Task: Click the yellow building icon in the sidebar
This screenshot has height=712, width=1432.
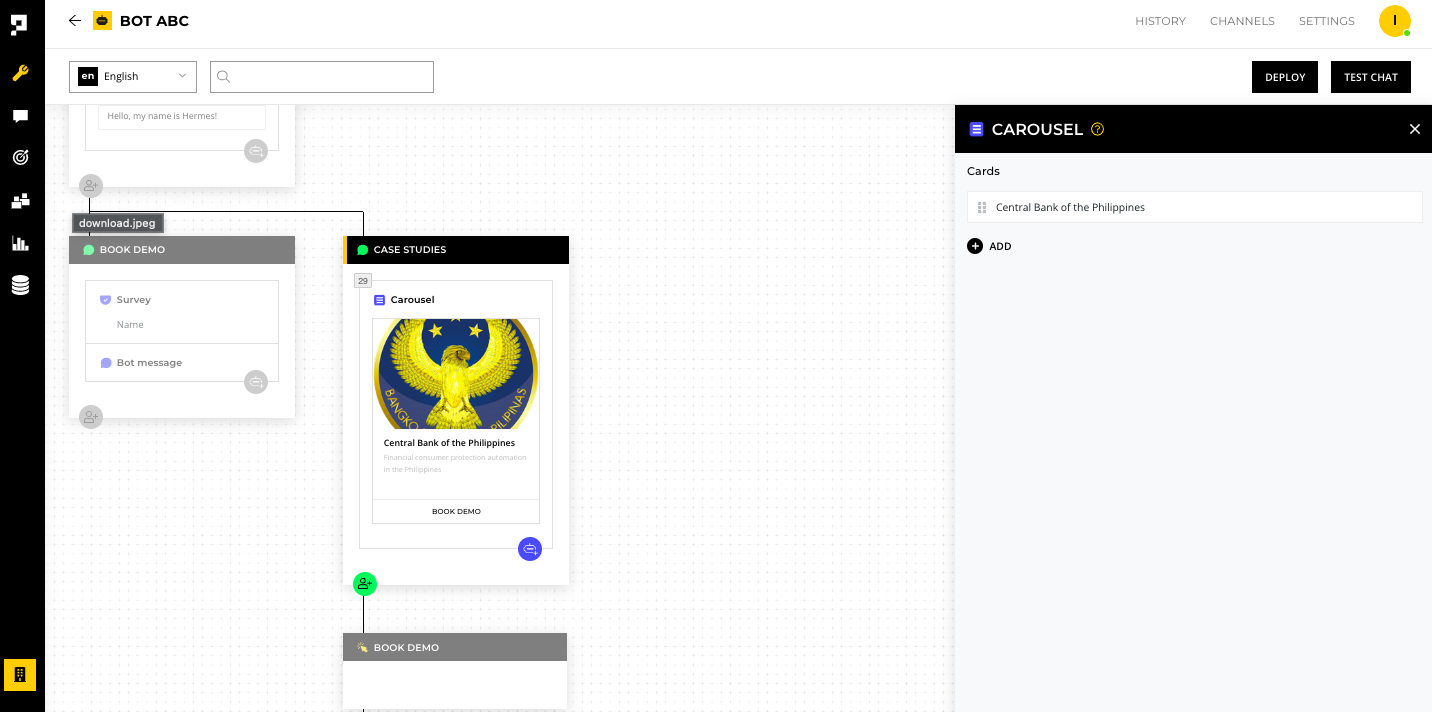Action: [20, 675]
